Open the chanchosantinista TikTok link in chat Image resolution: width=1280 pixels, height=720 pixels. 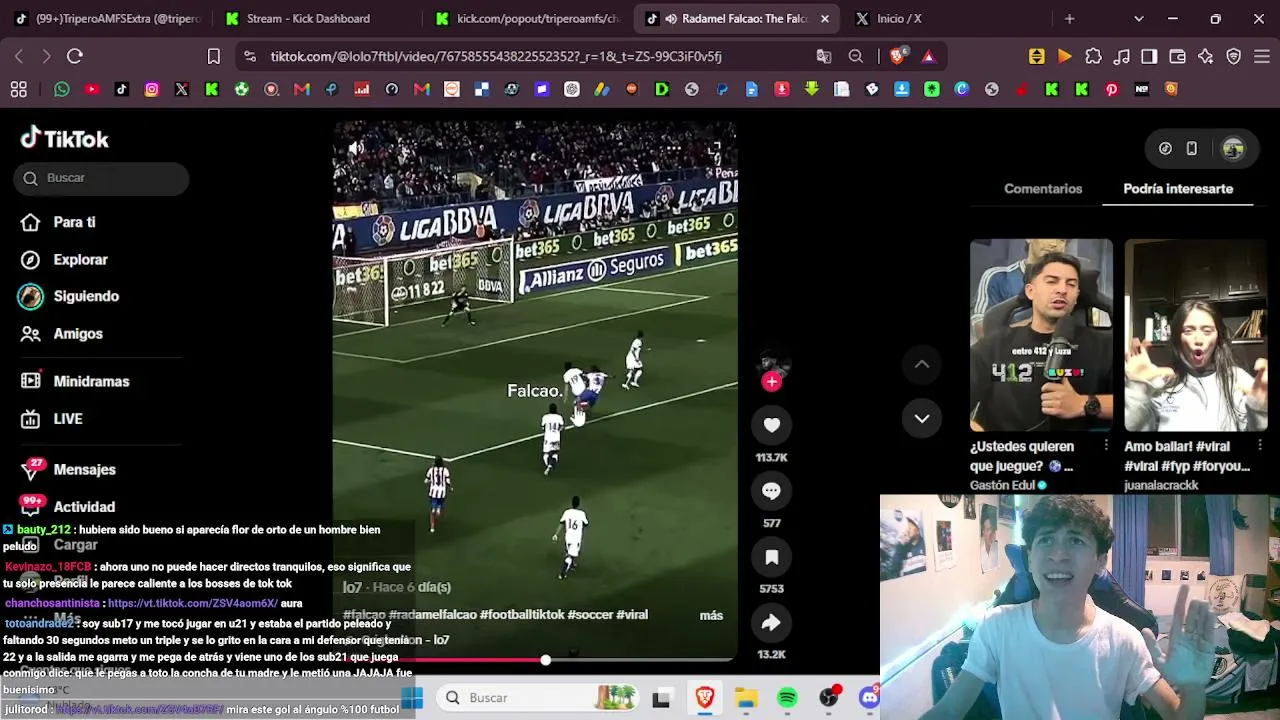[193, 604]
